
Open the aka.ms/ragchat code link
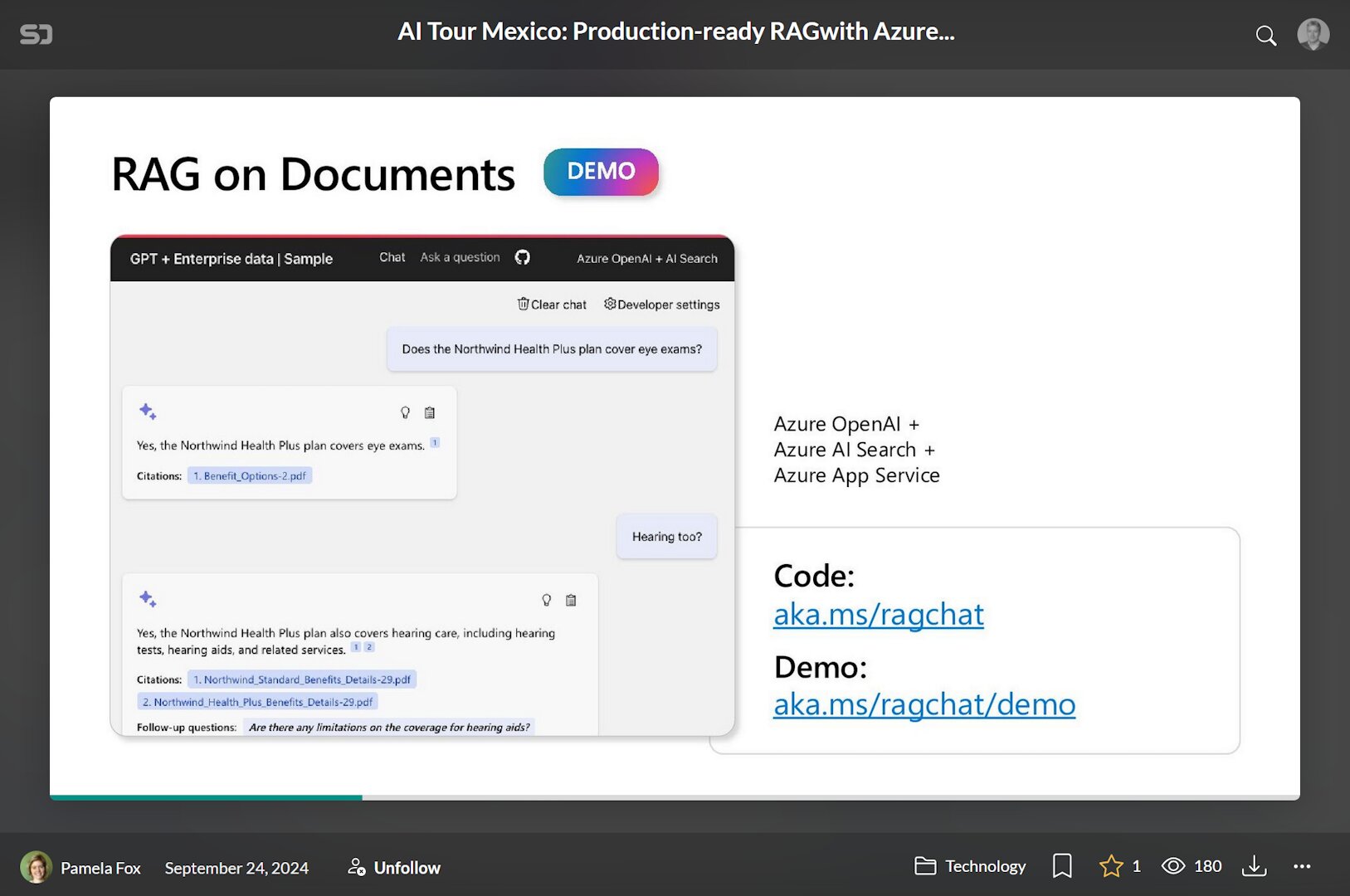(879, 615)
